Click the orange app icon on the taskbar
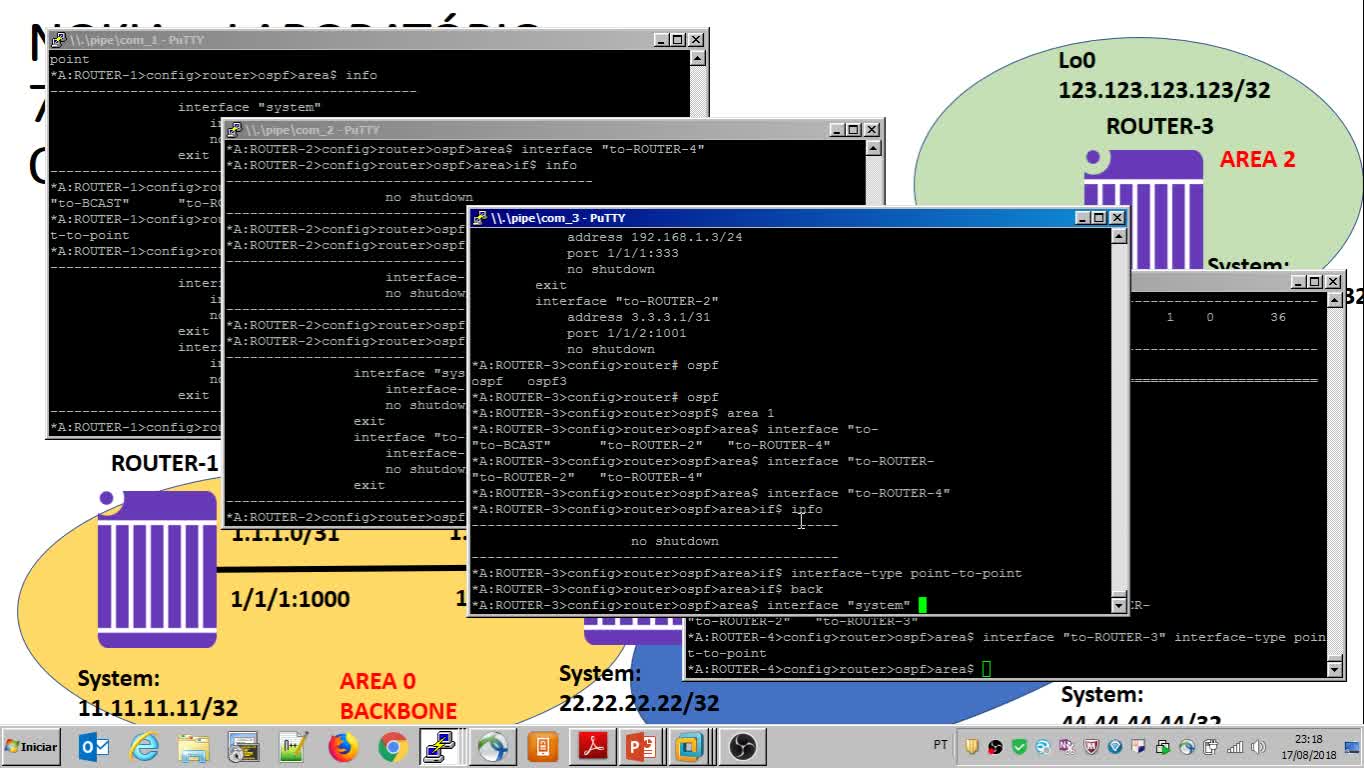 point(542,746)
